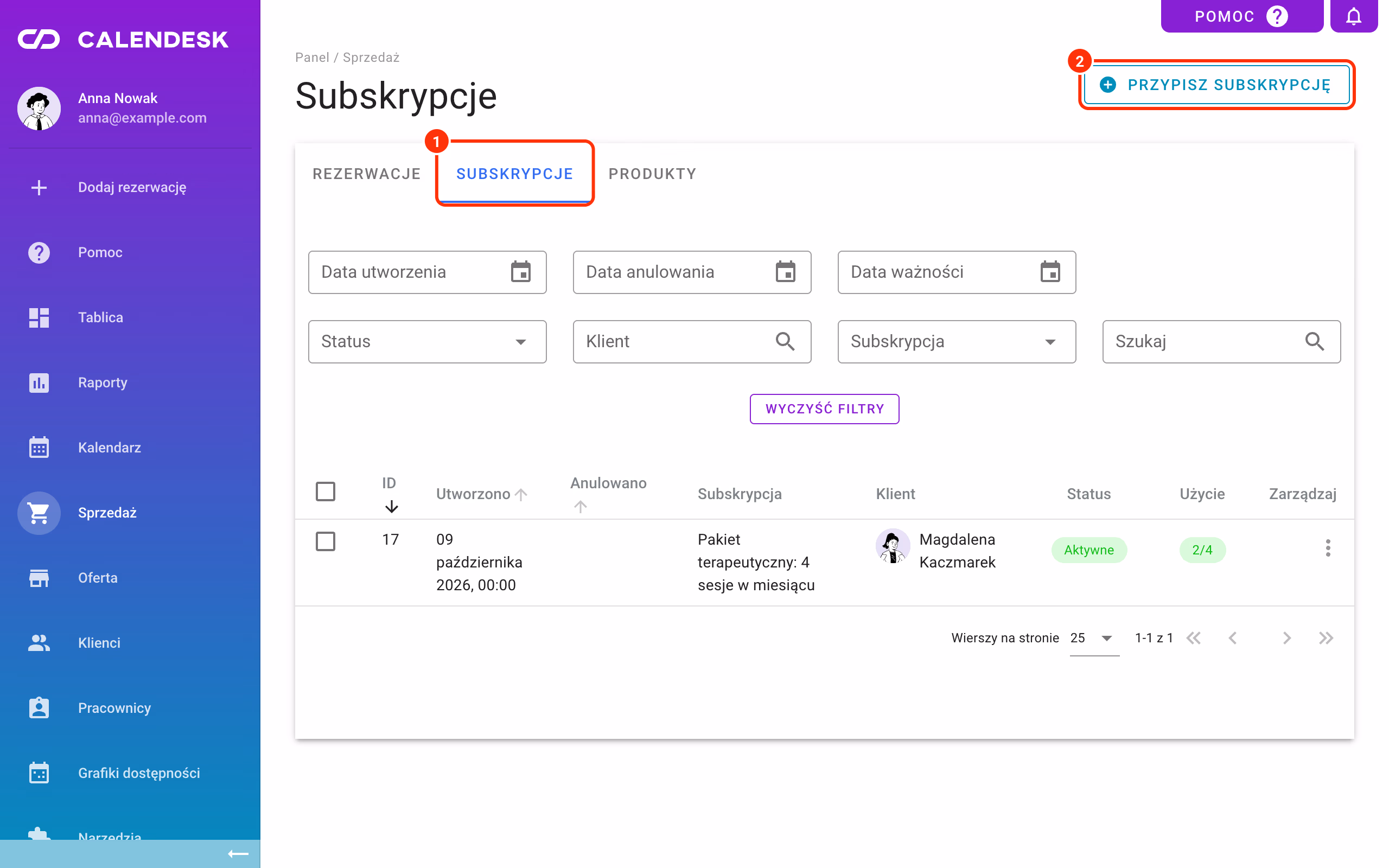Click the Calendesk logo icon

[39, 39]
